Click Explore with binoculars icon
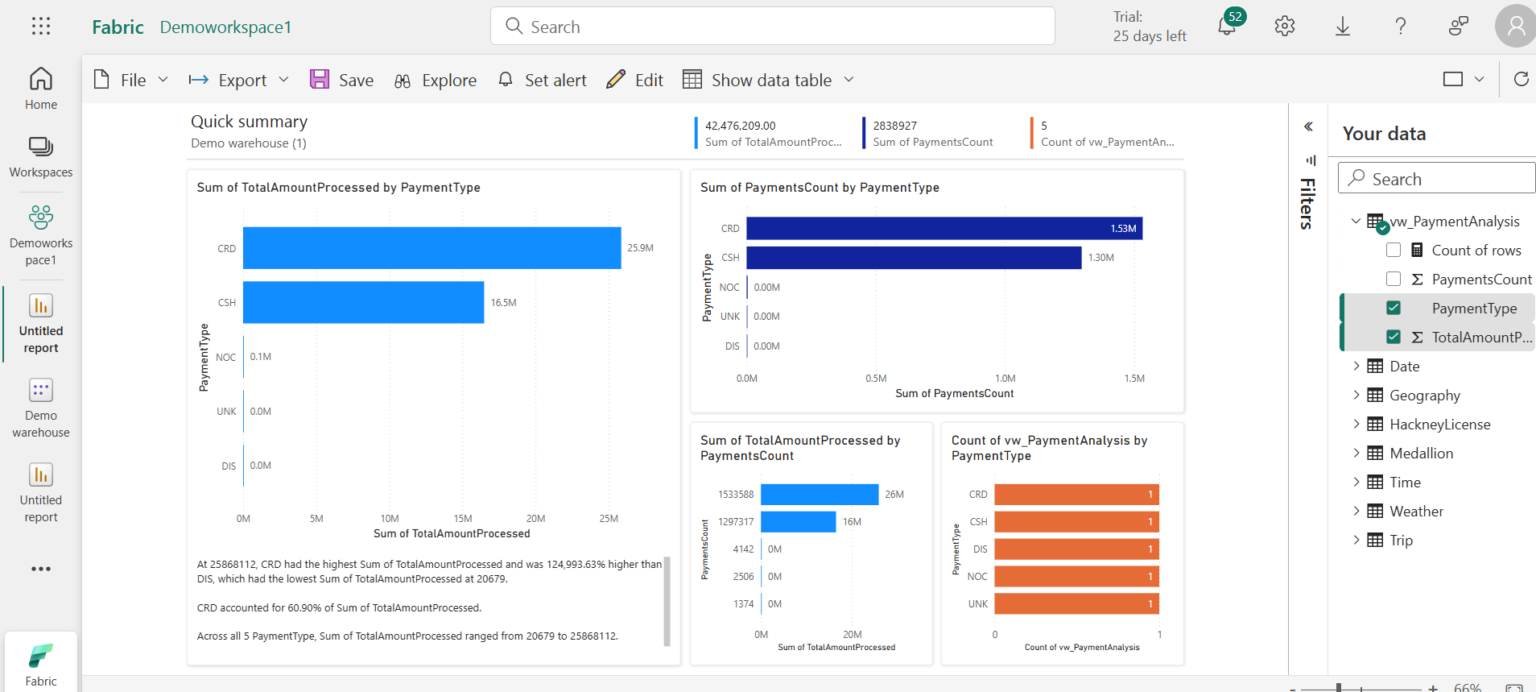 coord(435,80)
